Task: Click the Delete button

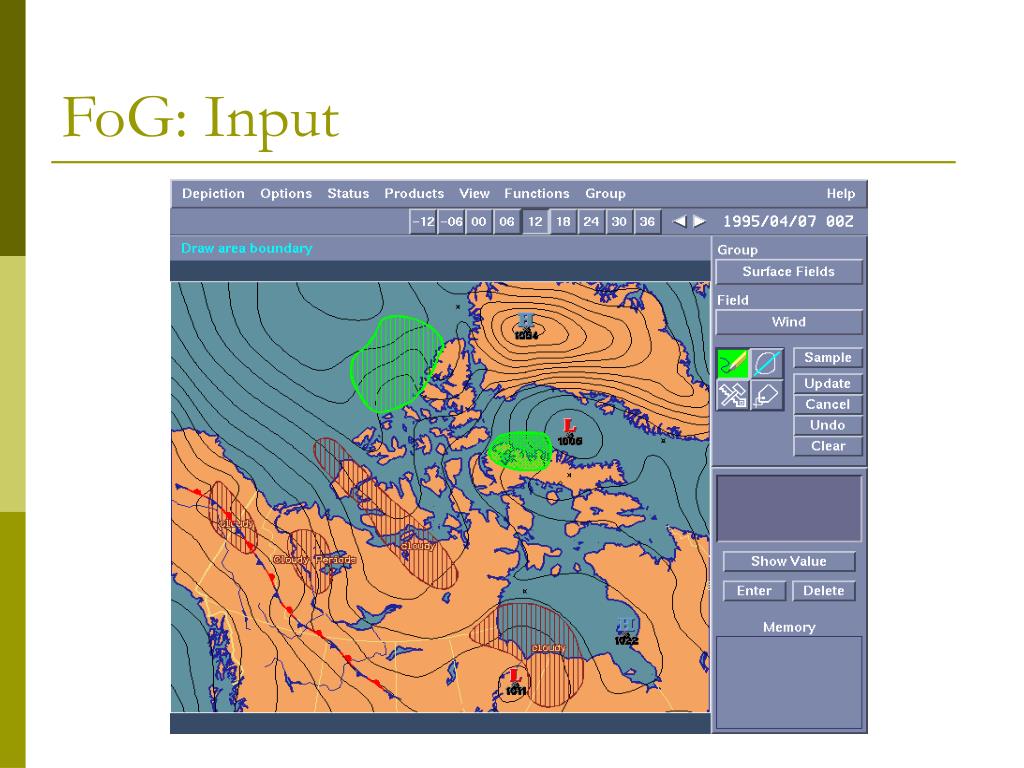Action: coord(824,590)
